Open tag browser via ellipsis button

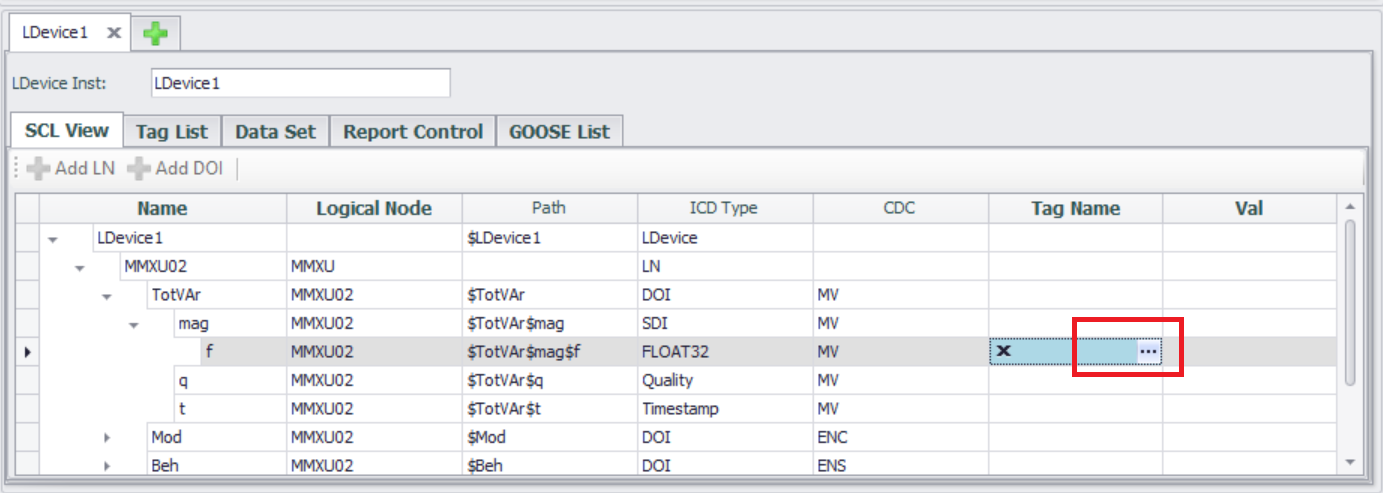coord(1148,351)
